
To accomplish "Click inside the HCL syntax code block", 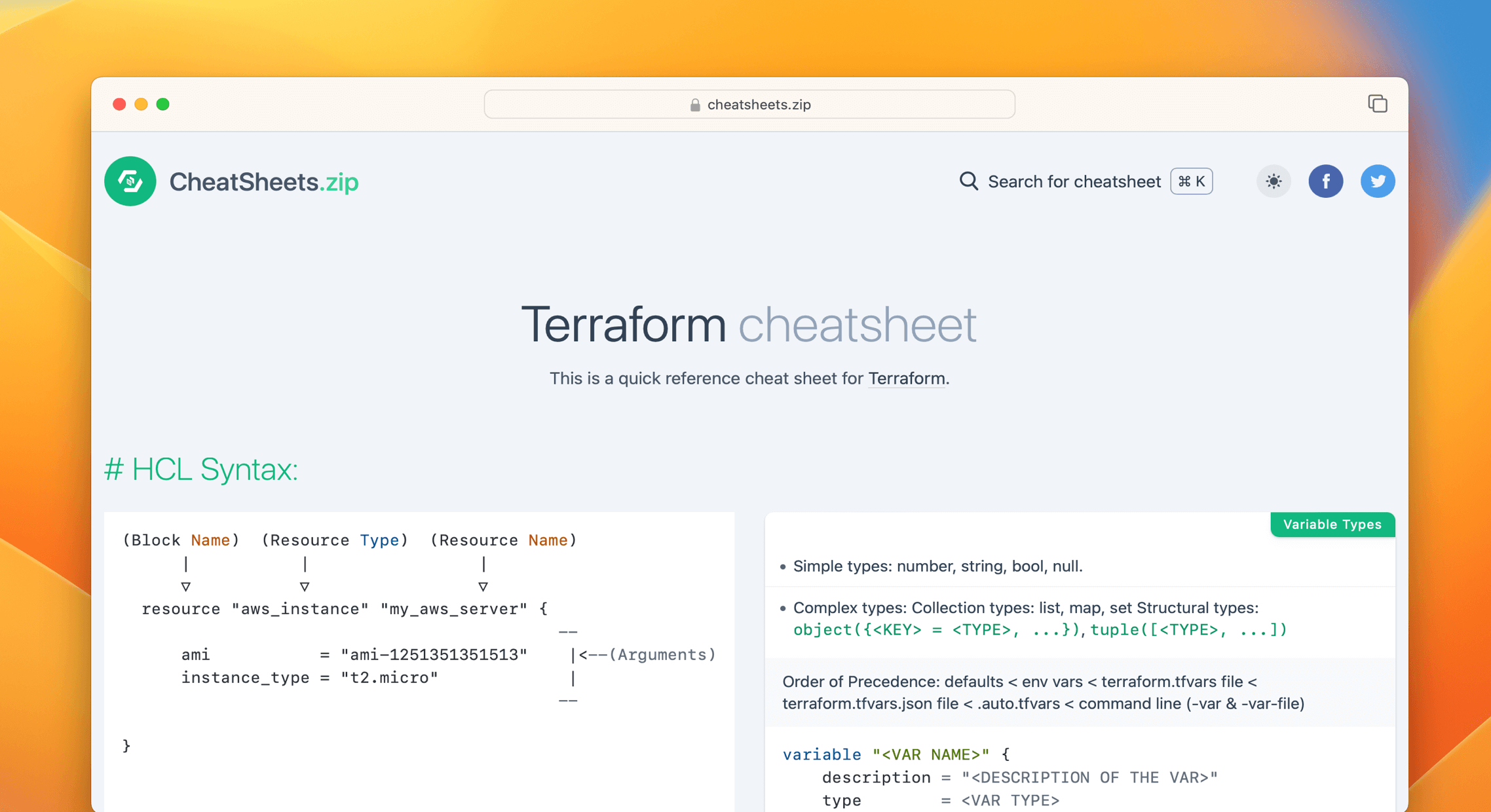I will (x=419, y=642).
